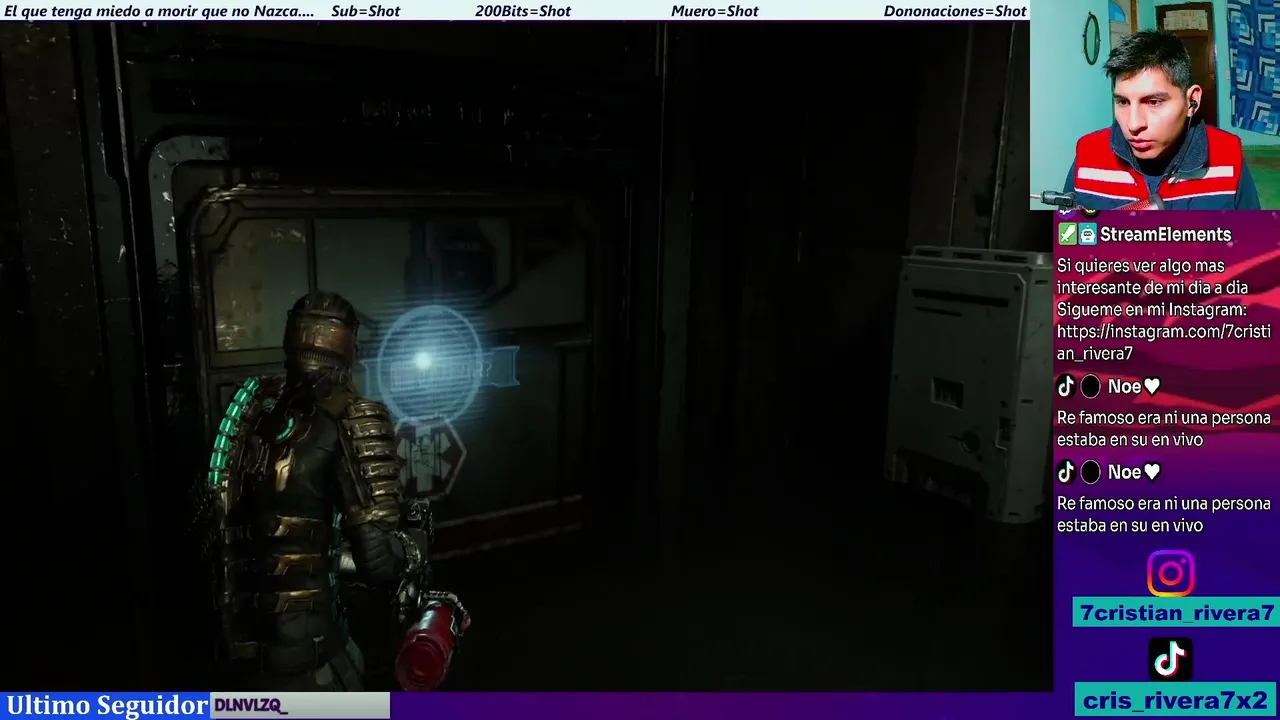
Task: Open the StreamElements username in chat
Action: click(1165, 235)
